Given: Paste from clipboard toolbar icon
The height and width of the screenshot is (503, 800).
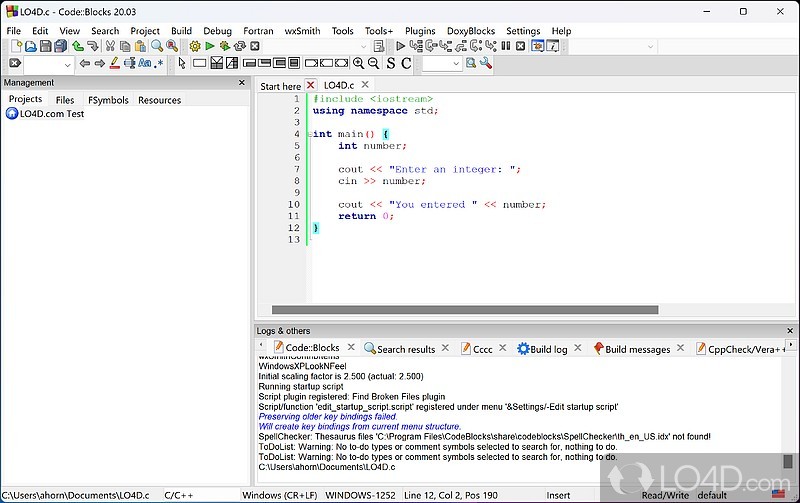Looking at the screenshot, I should click(140, 46).
